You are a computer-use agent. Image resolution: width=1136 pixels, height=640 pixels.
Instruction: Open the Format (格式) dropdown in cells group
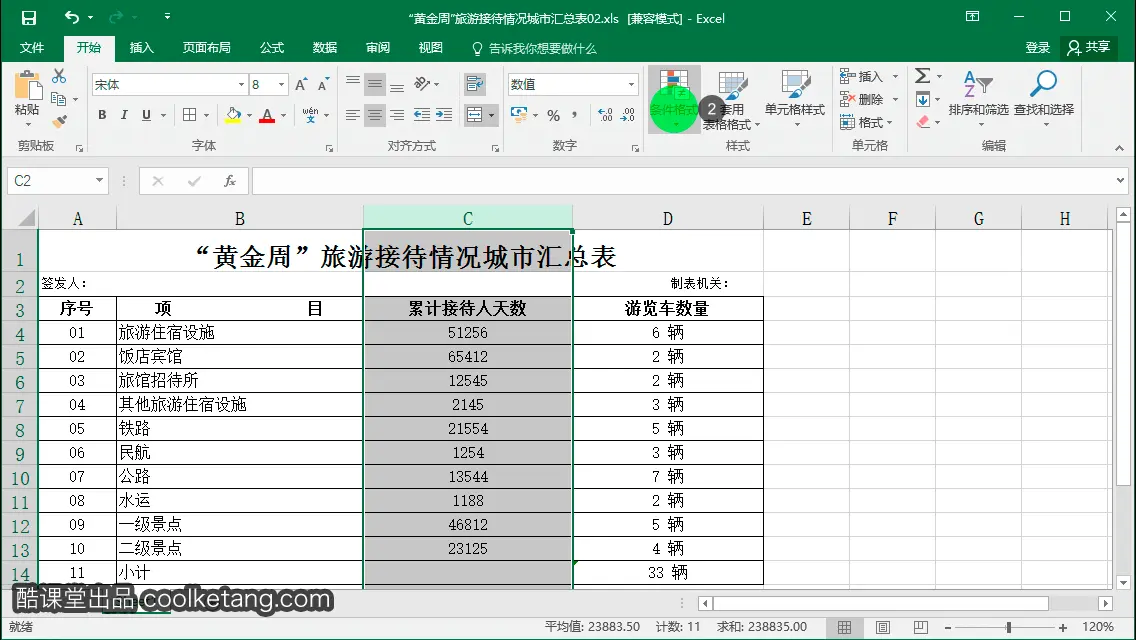click(x=866, y=122)
